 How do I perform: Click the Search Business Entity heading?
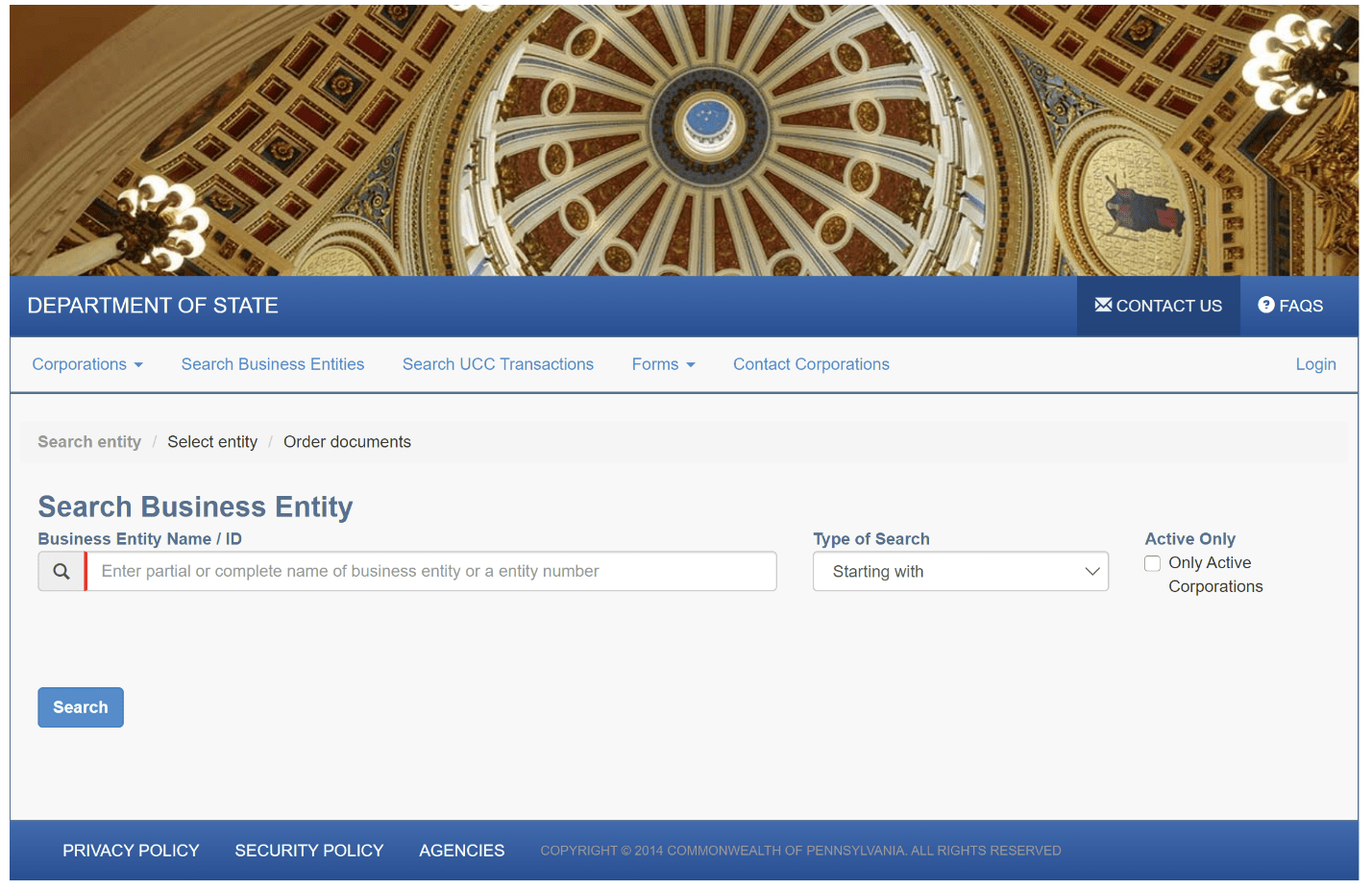click(195, 507)
